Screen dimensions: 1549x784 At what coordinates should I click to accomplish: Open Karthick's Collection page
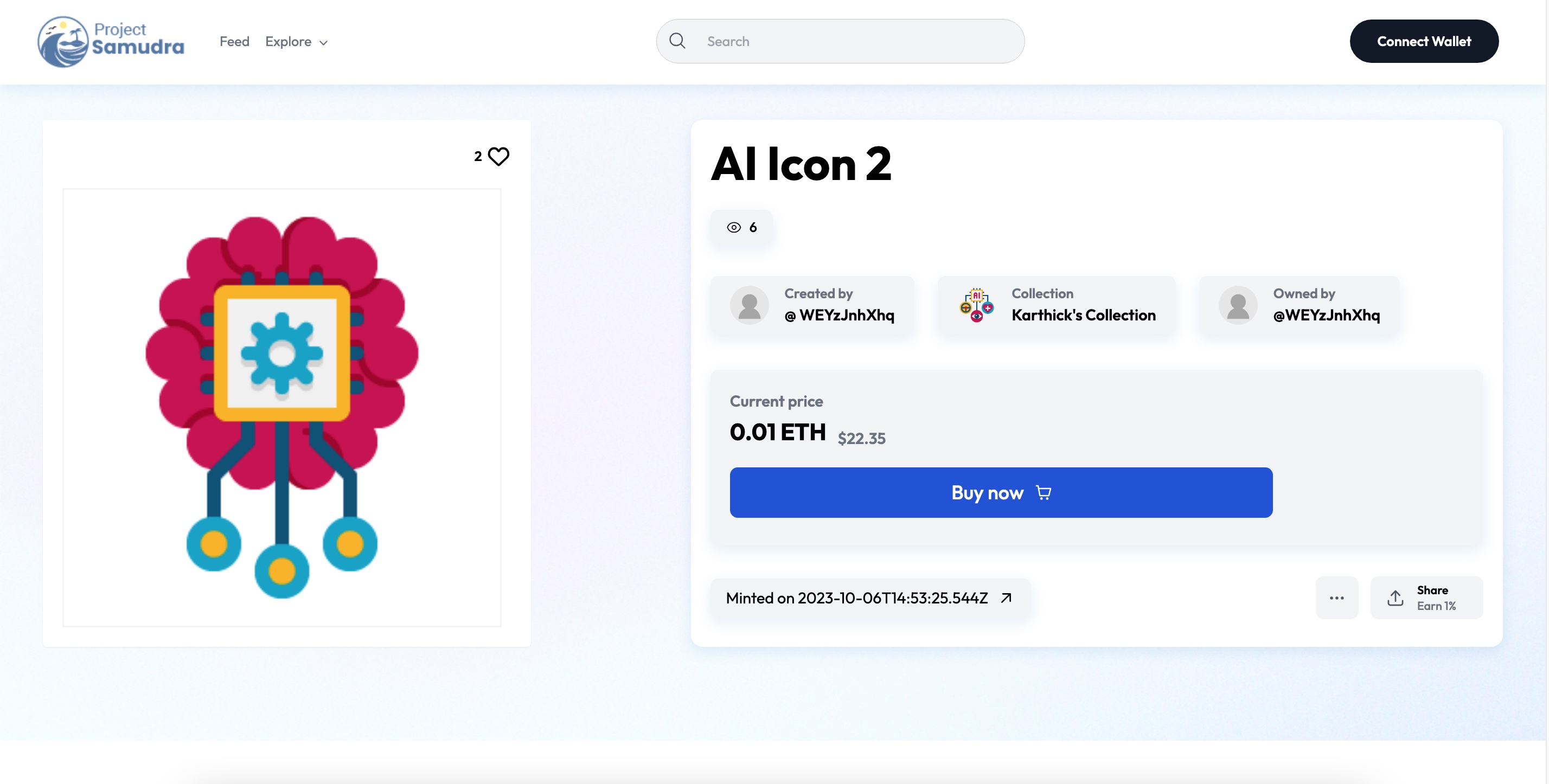(x=1084, y=315)
